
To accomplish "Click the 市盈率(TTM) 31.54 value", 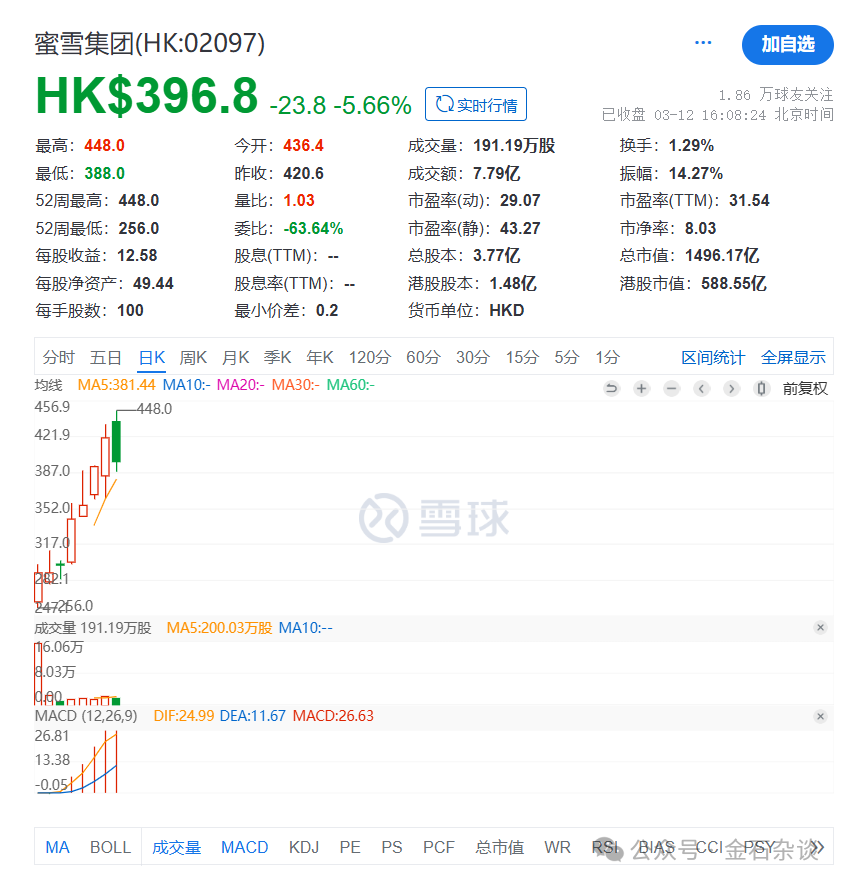I will click(749, 200).
